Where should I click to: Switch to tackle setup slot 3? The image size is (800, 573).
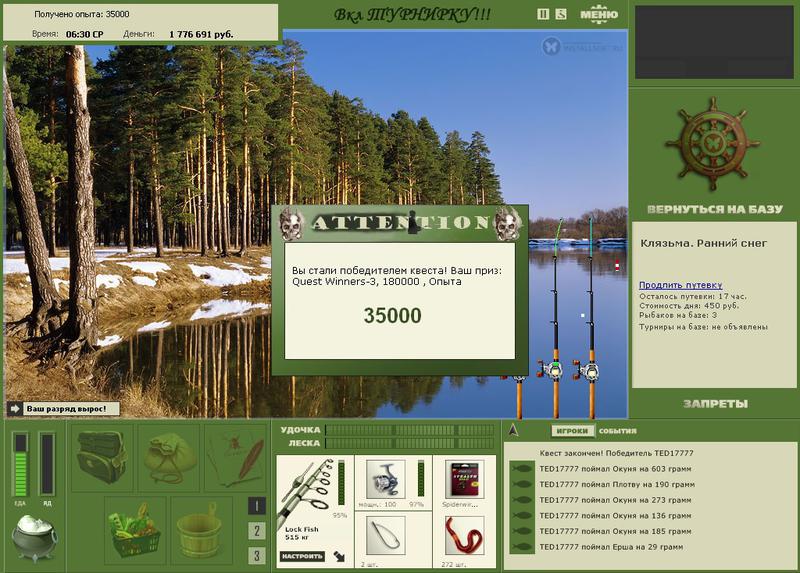(257, 555)
